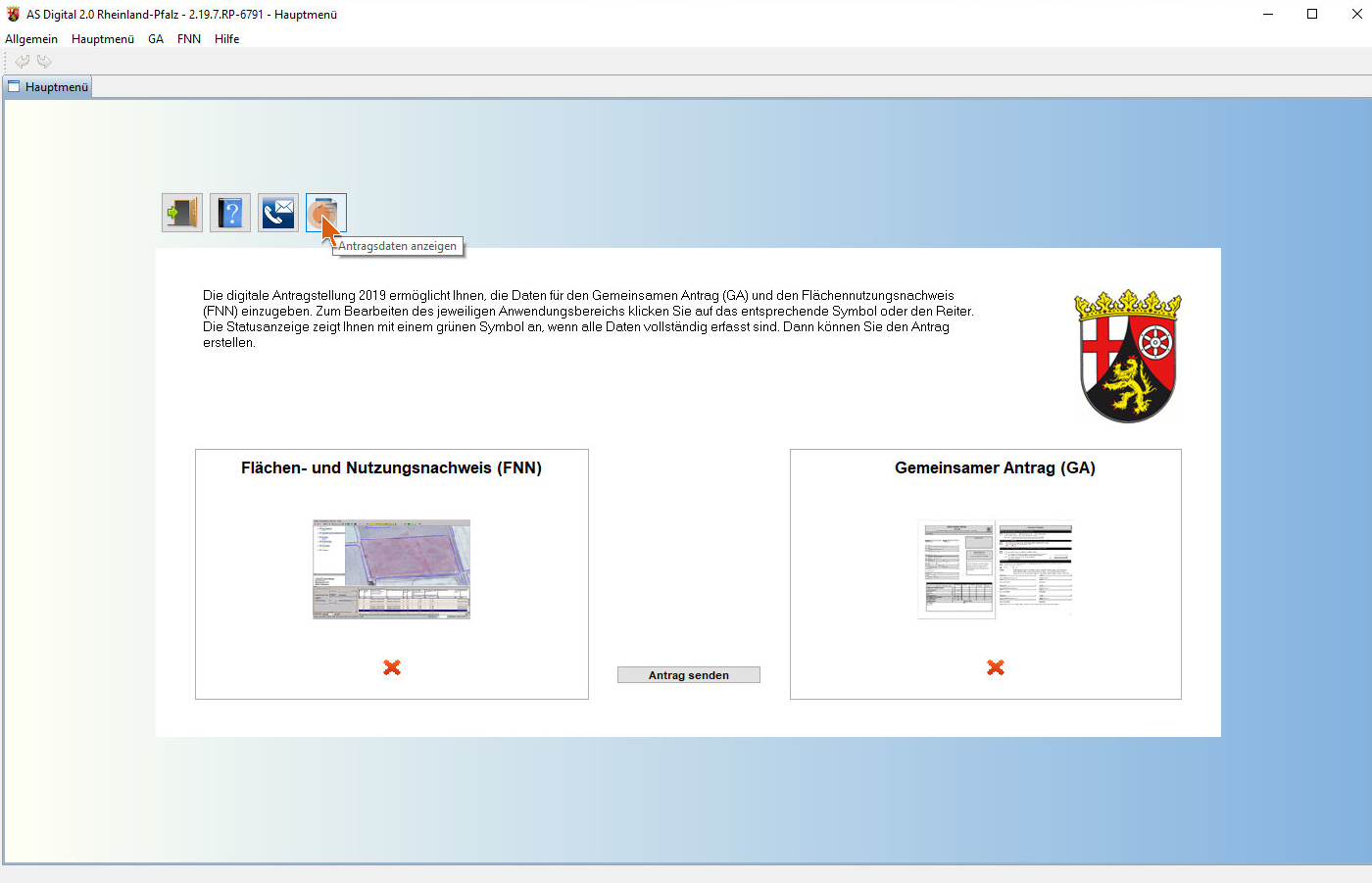Select the Hauptmenü tab

click(x=48, y=87)
